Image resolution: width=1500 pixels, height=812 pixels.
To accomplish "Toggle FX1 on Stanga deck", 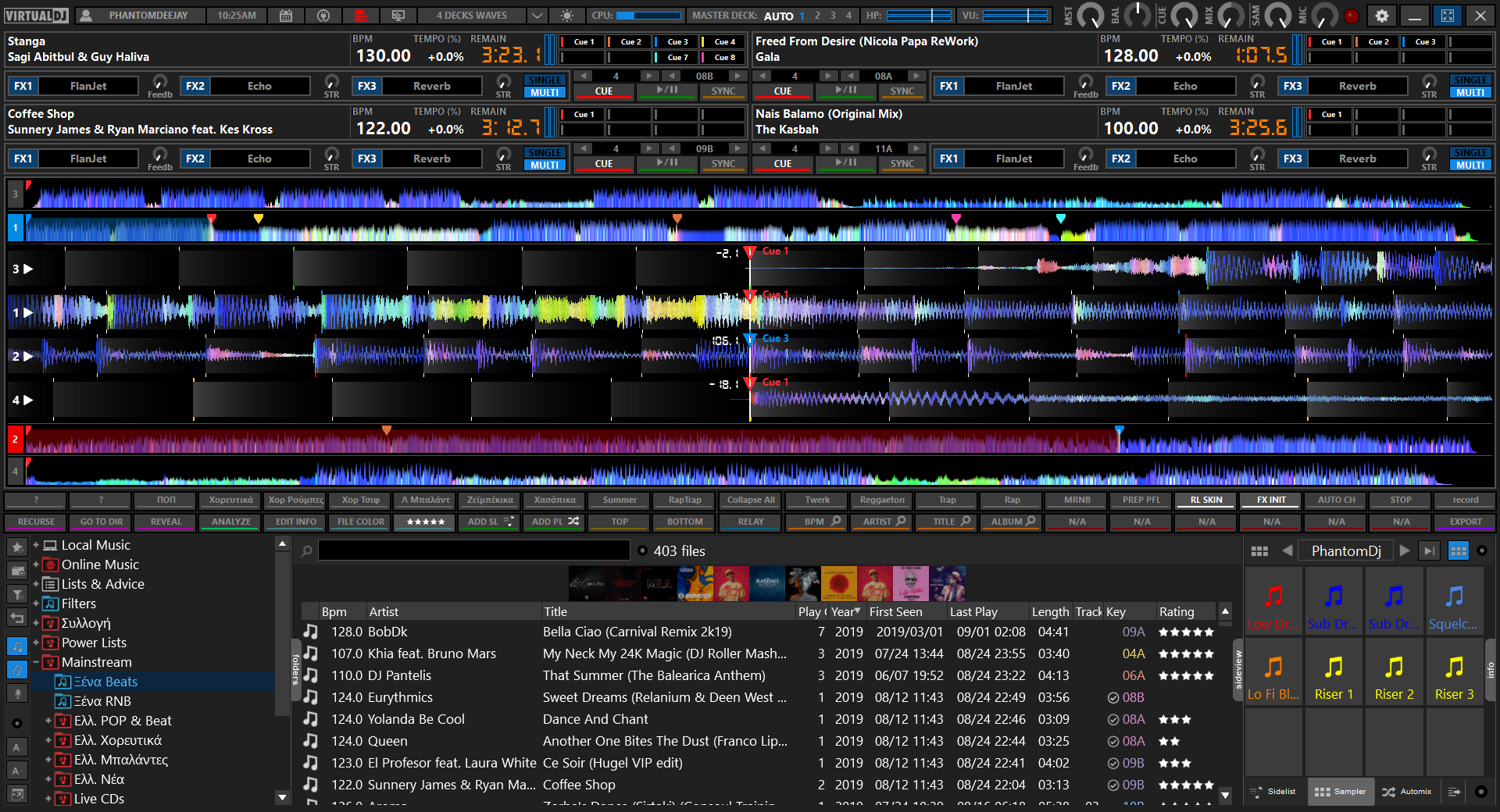I will coord(23,86).
